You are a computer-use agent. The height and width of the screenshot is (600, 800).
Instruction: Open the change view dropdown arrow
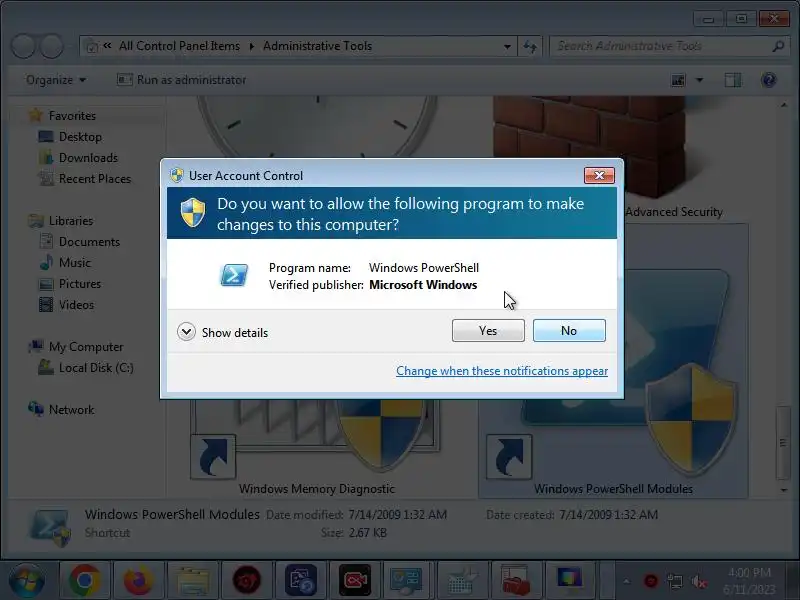coord(699,80)
